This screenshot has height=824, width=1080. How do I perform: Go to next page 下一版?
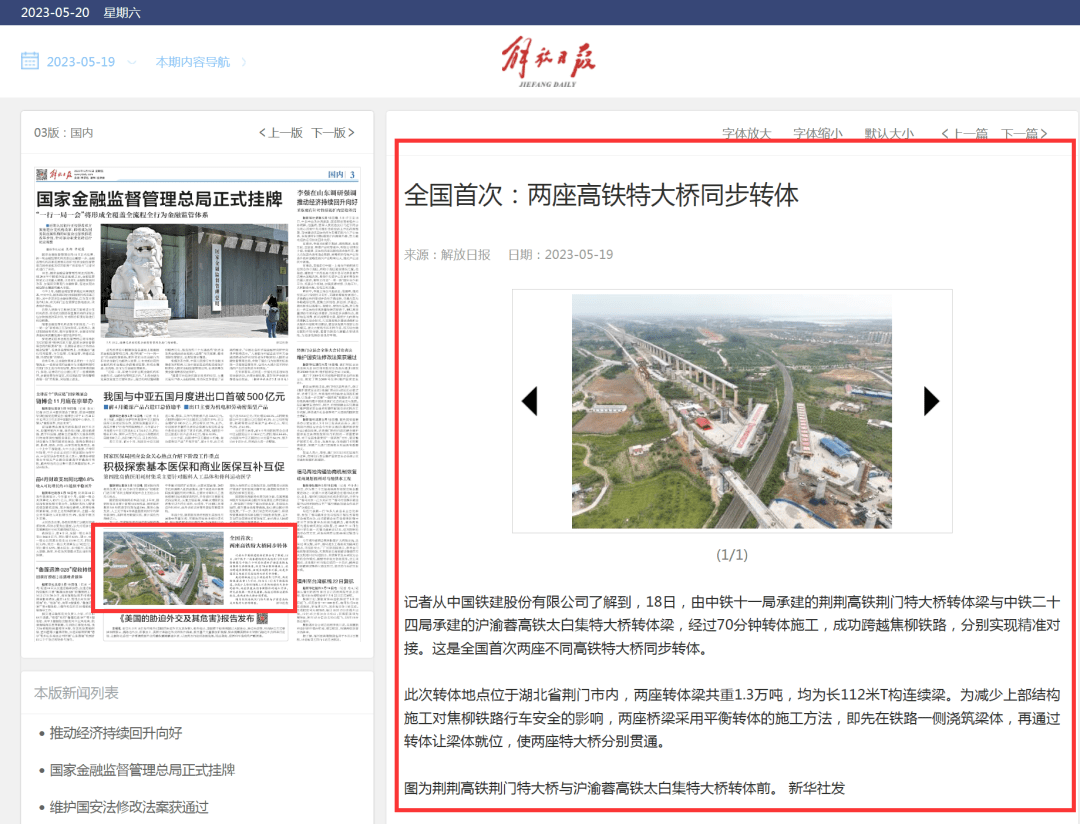333,132
